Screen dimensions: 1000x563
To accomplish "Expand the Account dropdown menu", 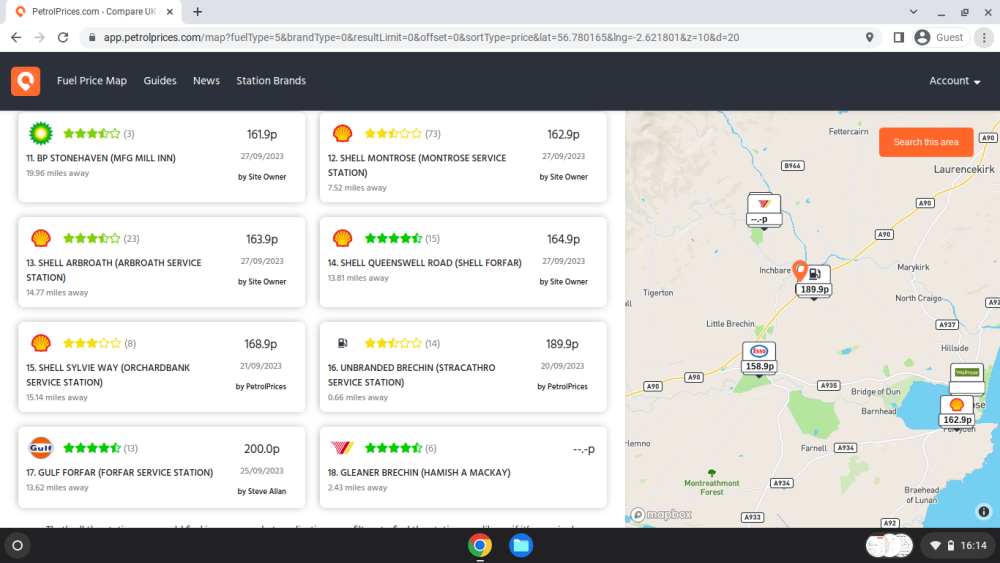I will (955, 81).
